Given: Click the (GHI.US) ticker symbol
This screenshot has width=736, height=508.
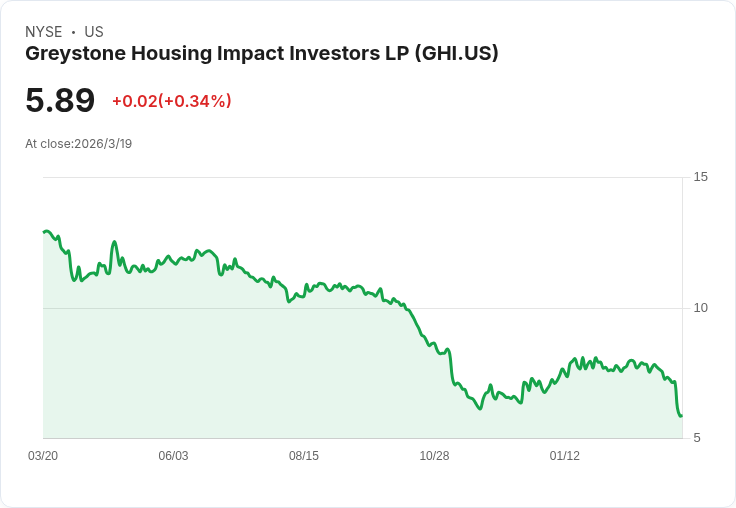Looking at the screenshot, I should click(456, 54).
